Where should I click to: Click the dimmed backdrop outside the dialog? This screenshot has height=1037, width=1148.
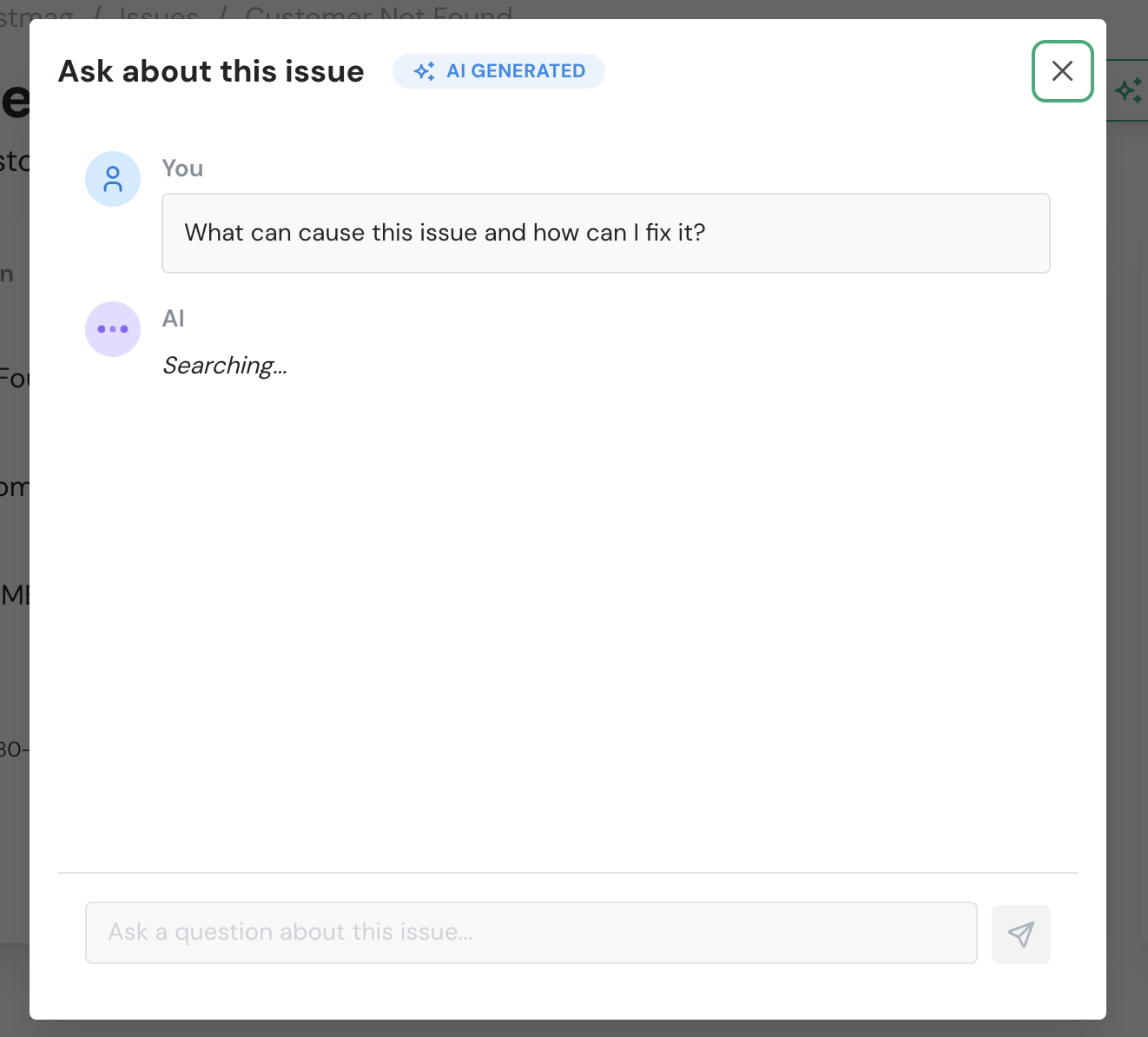point(13,521)
